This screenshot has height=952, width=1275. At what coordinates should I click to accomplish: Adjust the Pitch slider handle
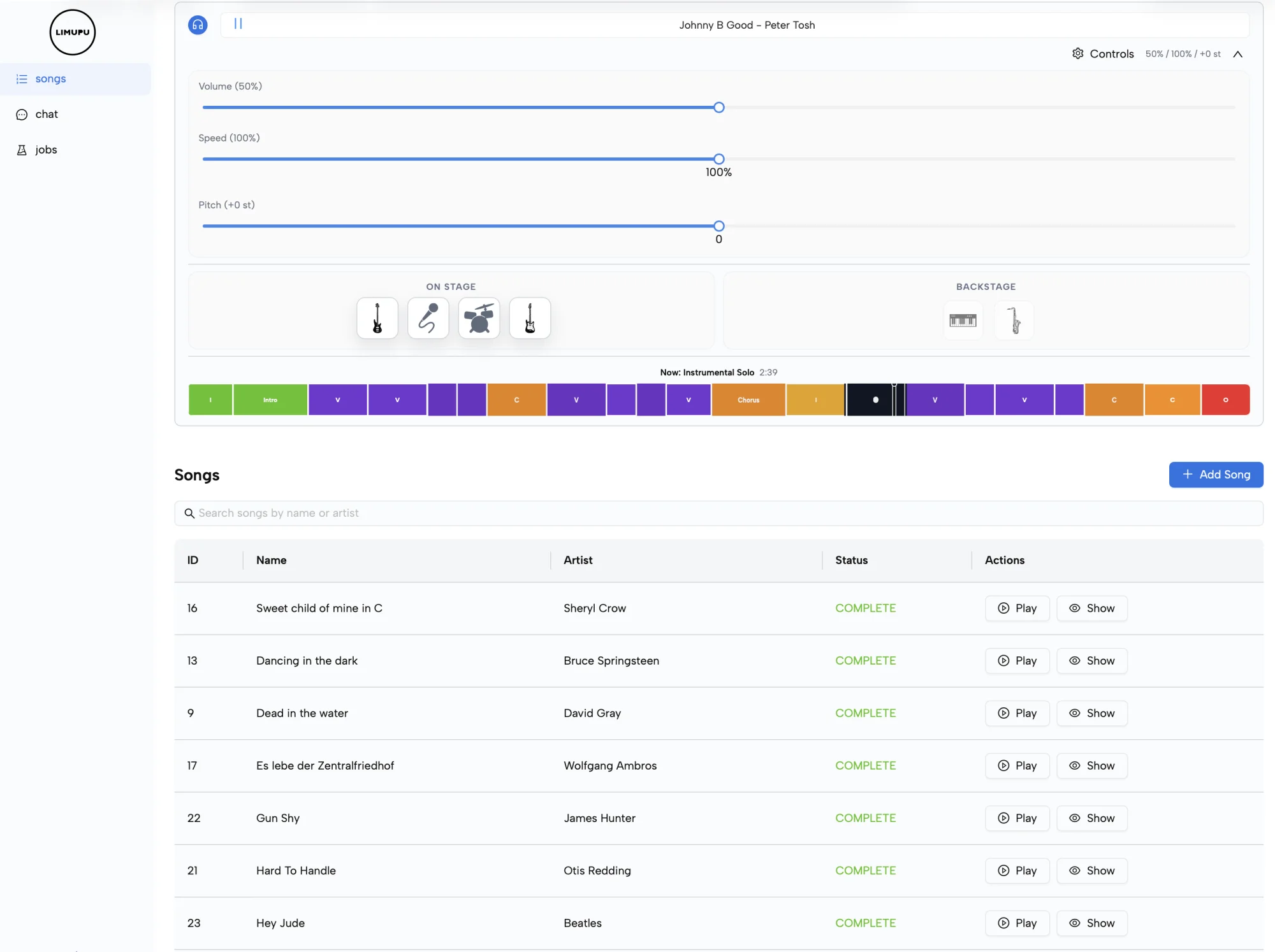(x=718, y=226)
